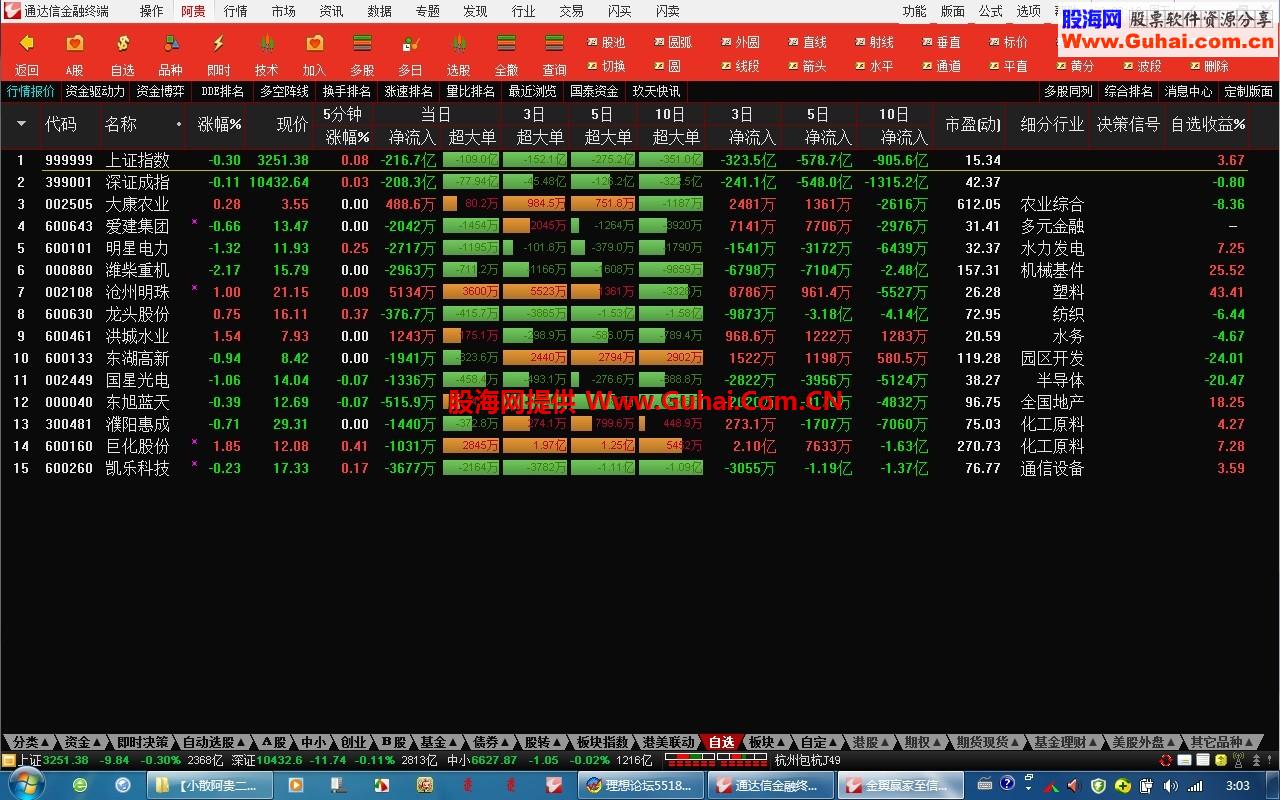Open the table header dropdown arrow
1280x800 pixels.
click(x=21, y=125)
